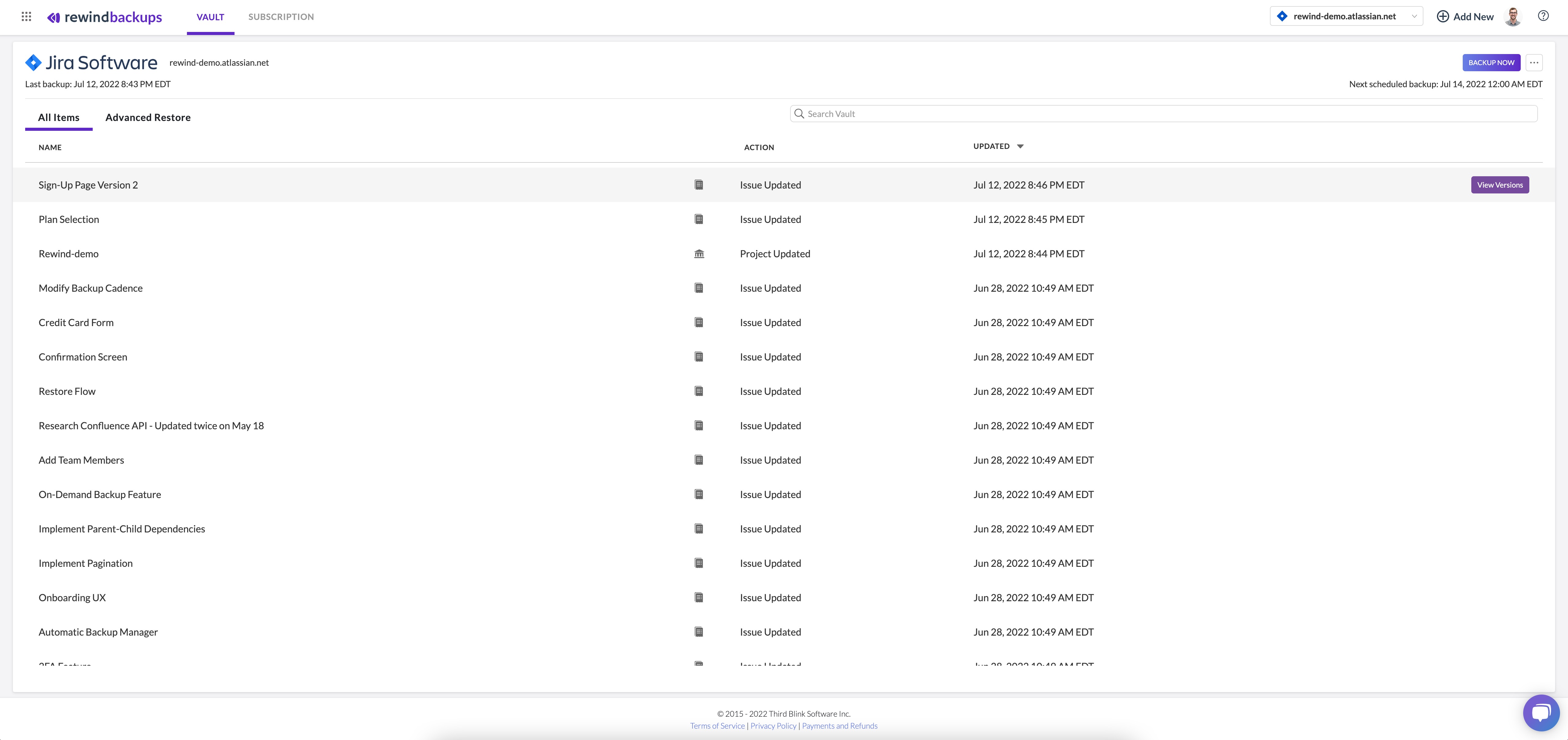
Task: Click the Search Vault input field
Action: [1162, 114]
